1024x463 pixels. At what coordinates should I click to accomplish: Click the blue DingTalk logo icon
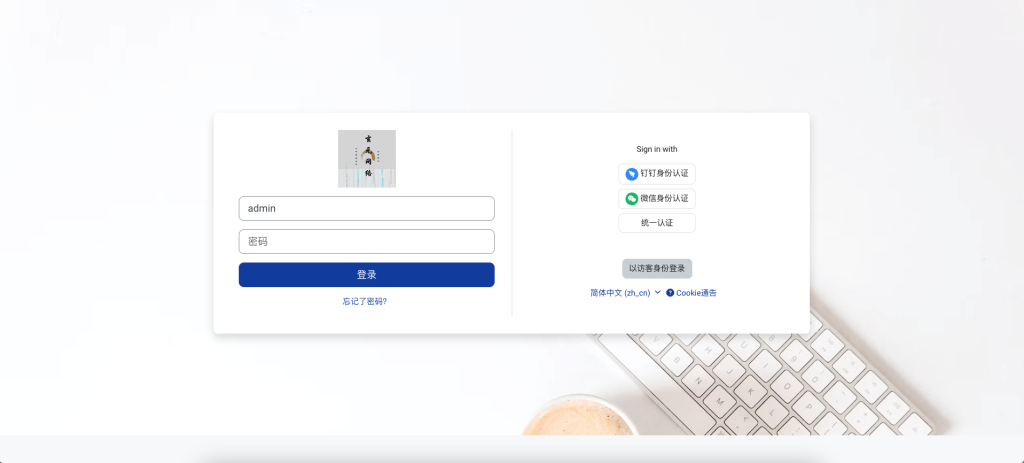point(632,174)
